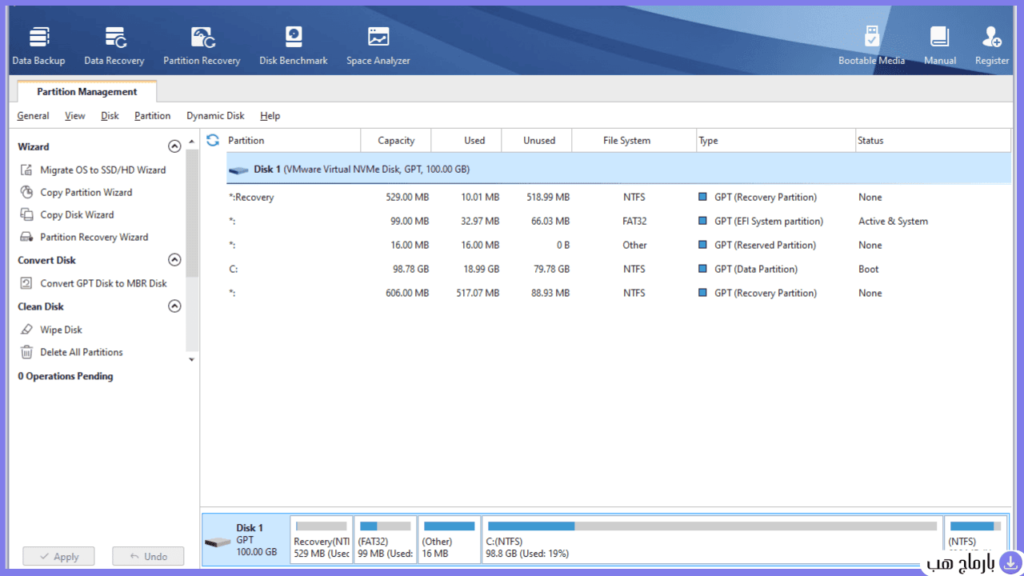
Task: Click the Delete All Partitions trash icon
Action: pos(26,352)
